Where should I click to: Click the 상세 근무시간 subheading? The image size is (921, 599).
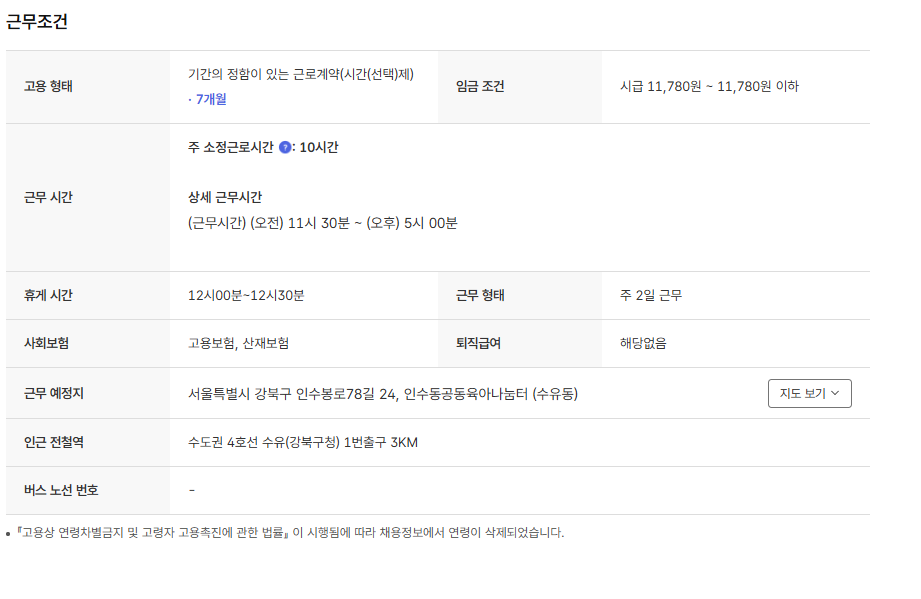coord(225,197)
